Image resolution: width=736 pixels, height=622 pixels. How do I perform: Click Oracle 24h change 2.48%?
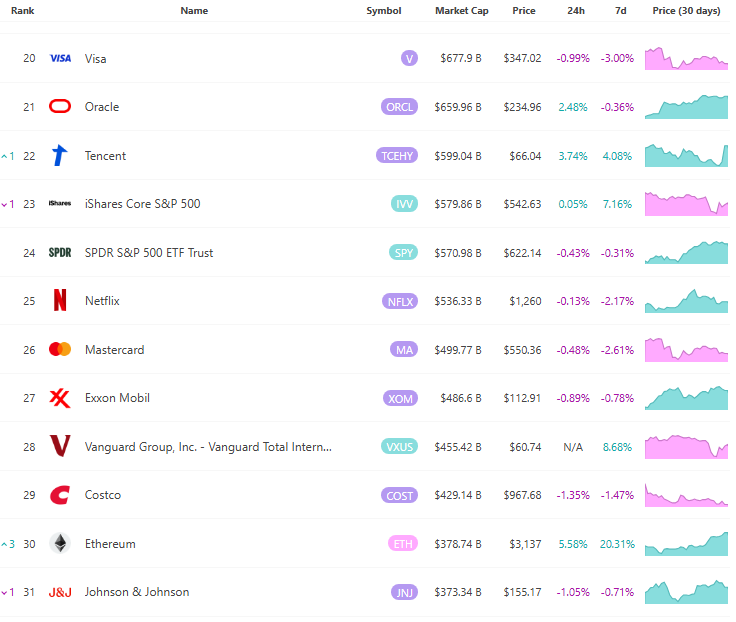point(573,107)
